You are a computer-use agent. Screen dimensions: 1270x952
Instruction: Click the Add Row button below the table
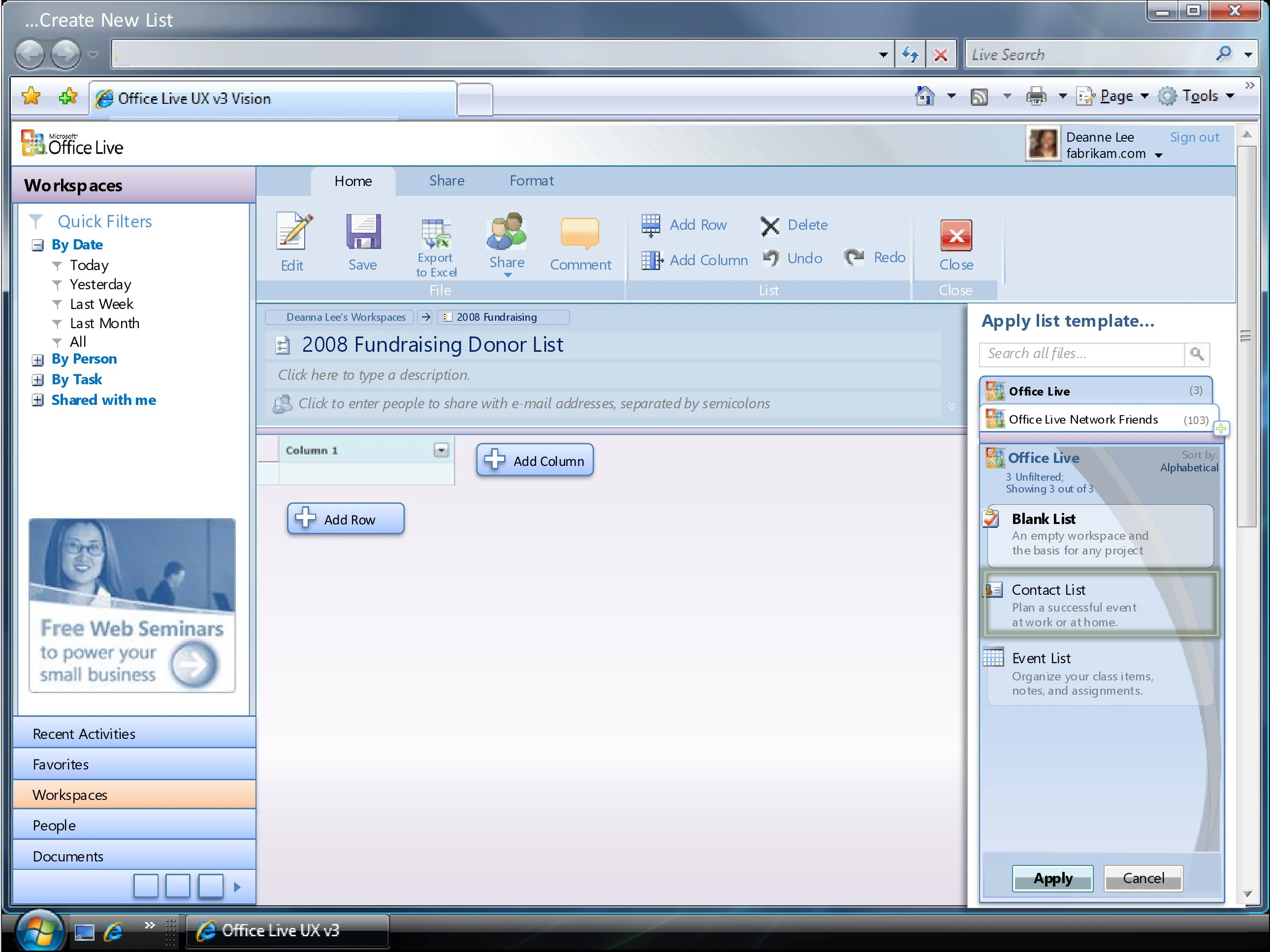(x=346, y=519)
